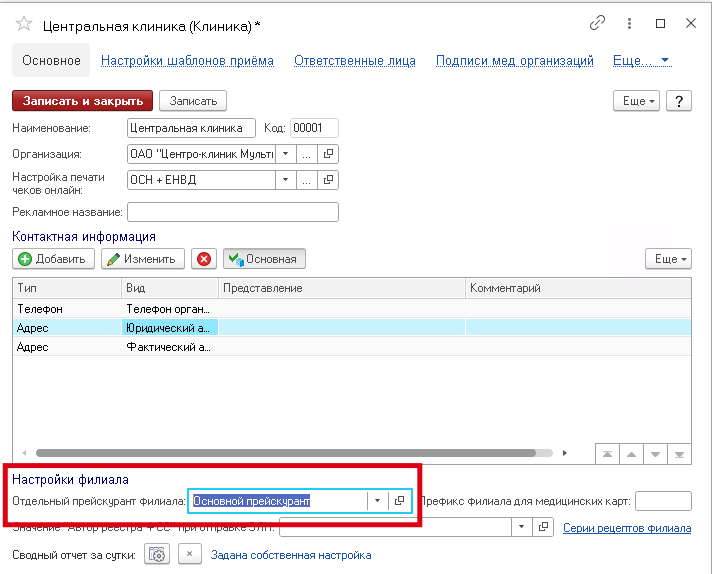This screenshot has width=712, height=574.
Task: Click the red delete contact info icon
Action: [205, 259]
